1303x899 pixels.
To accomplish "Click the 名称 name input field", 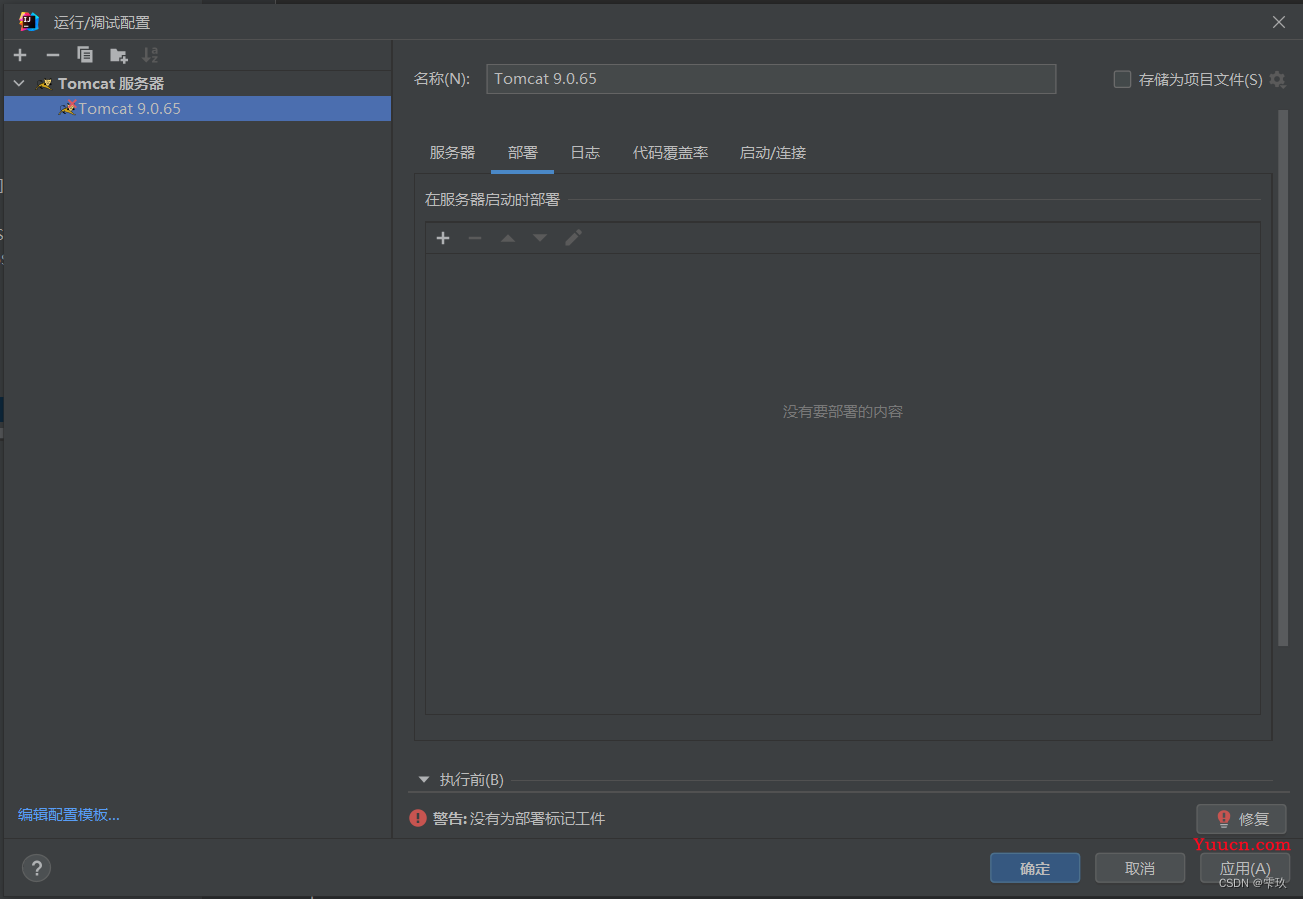I will pos(771,79).
